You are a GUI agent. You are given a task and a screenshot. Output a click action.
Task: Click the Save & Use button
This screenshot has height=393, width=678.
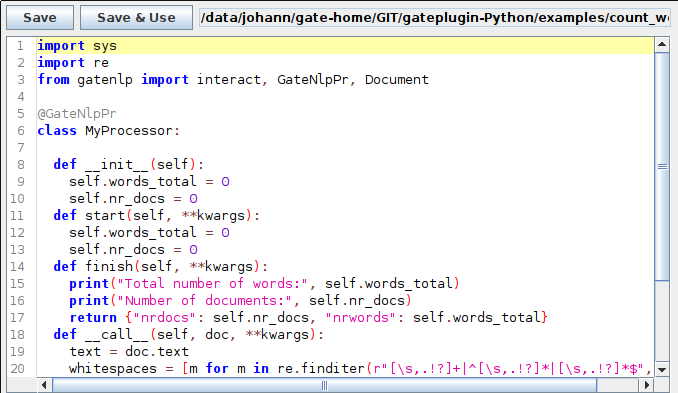[136, 18]
